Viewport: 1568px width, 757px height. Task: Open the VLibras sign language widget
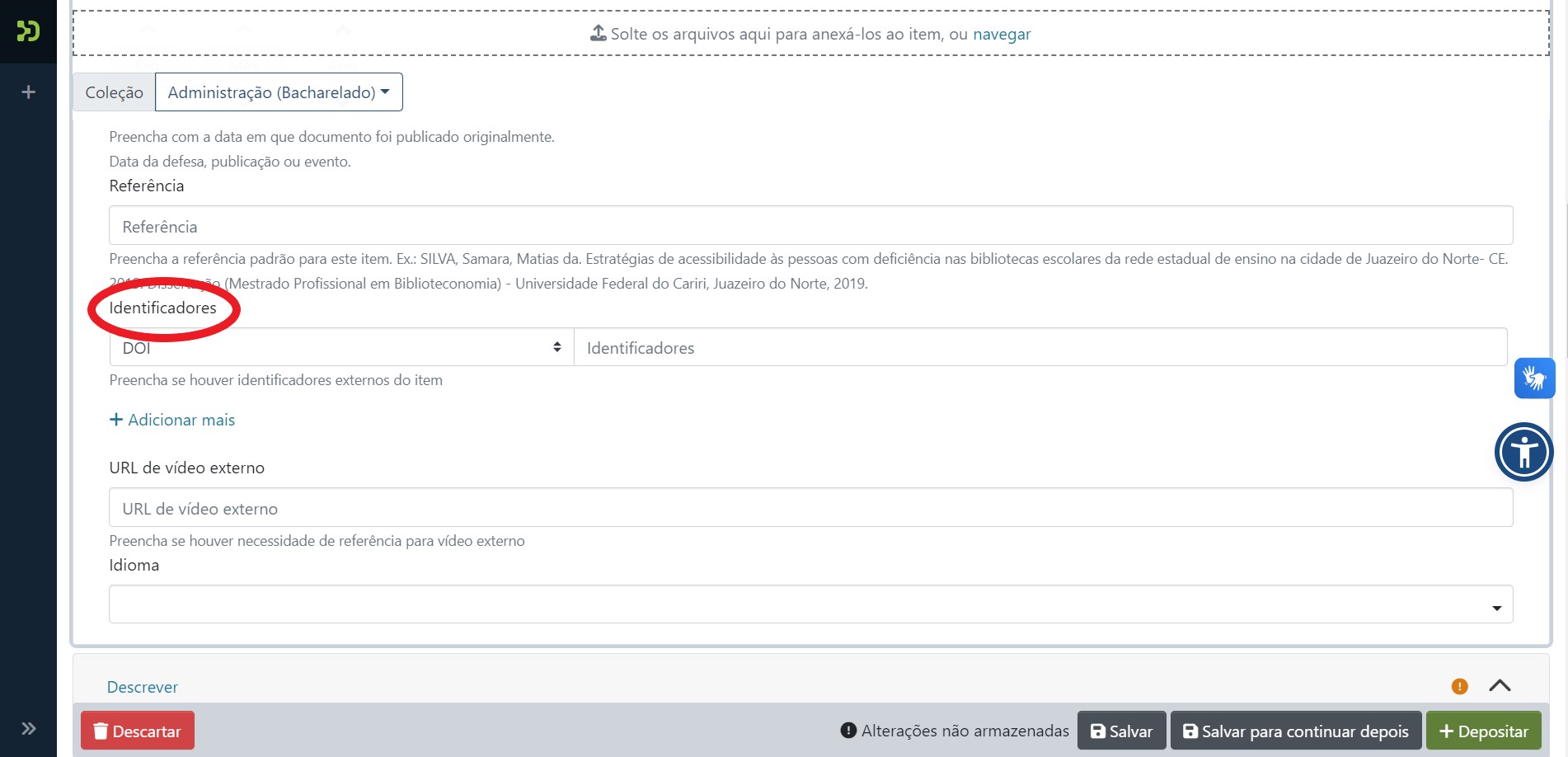(1533, 378)
